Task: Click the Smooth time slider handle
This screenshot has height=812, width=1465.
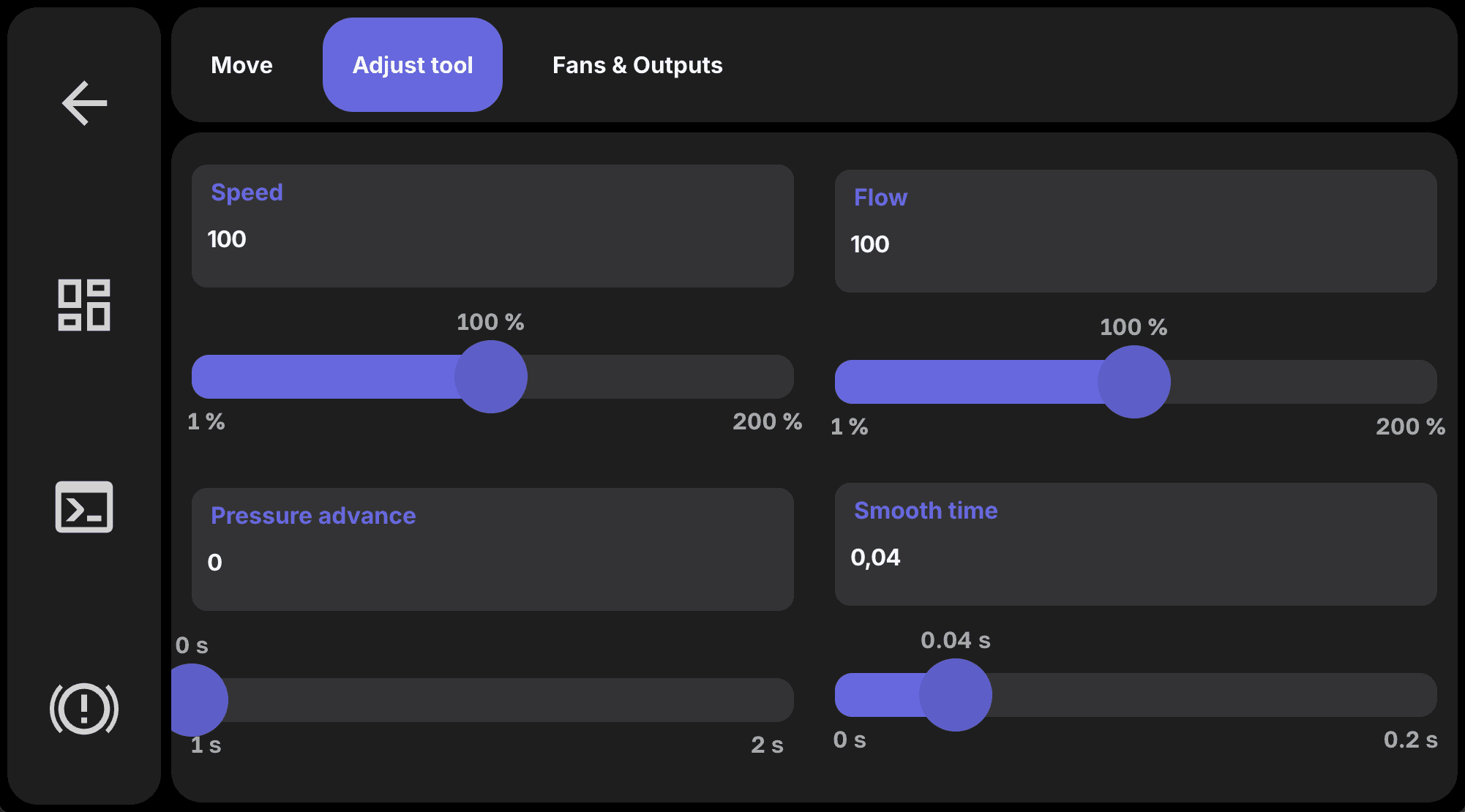Action: 956,695
